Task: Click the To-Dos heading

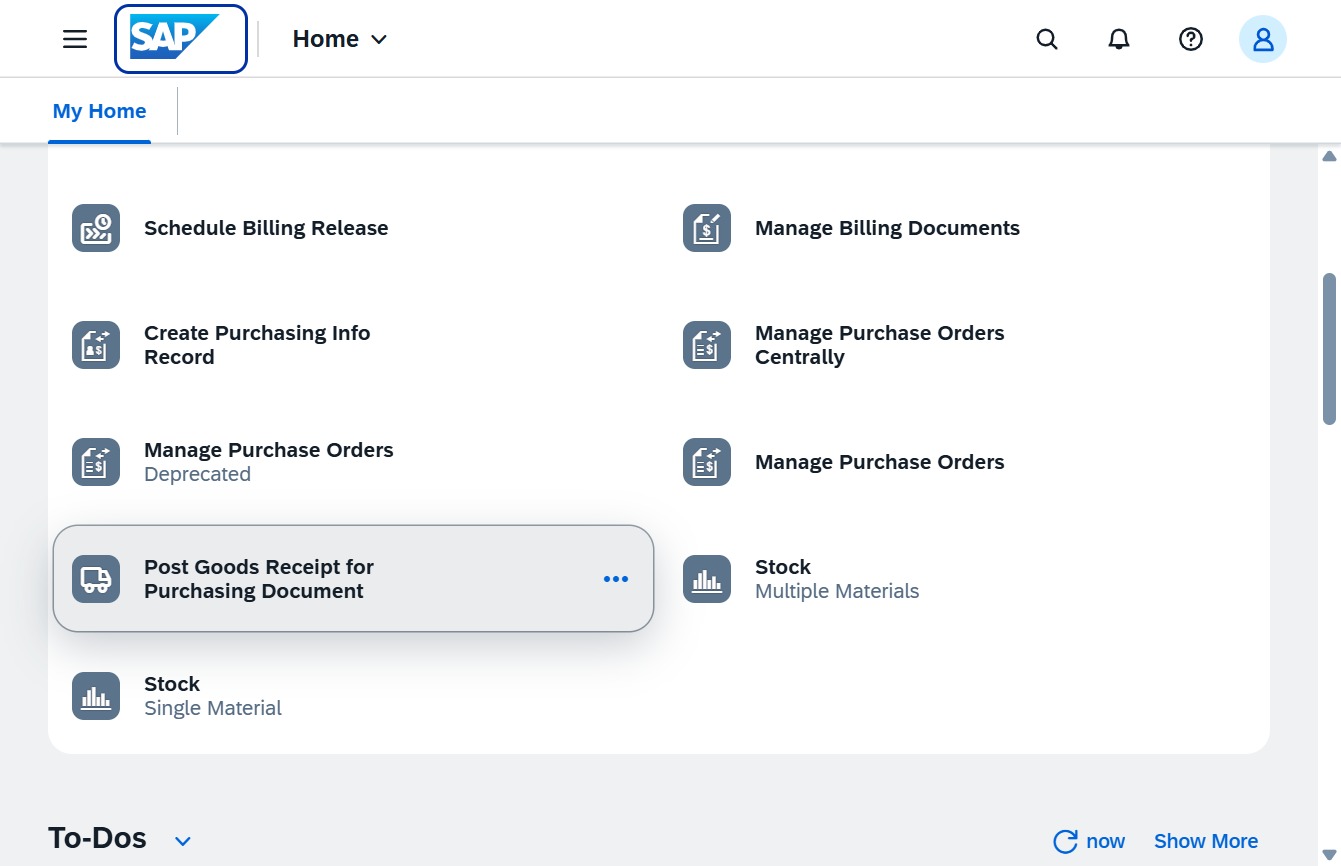Action: [97, 838]
